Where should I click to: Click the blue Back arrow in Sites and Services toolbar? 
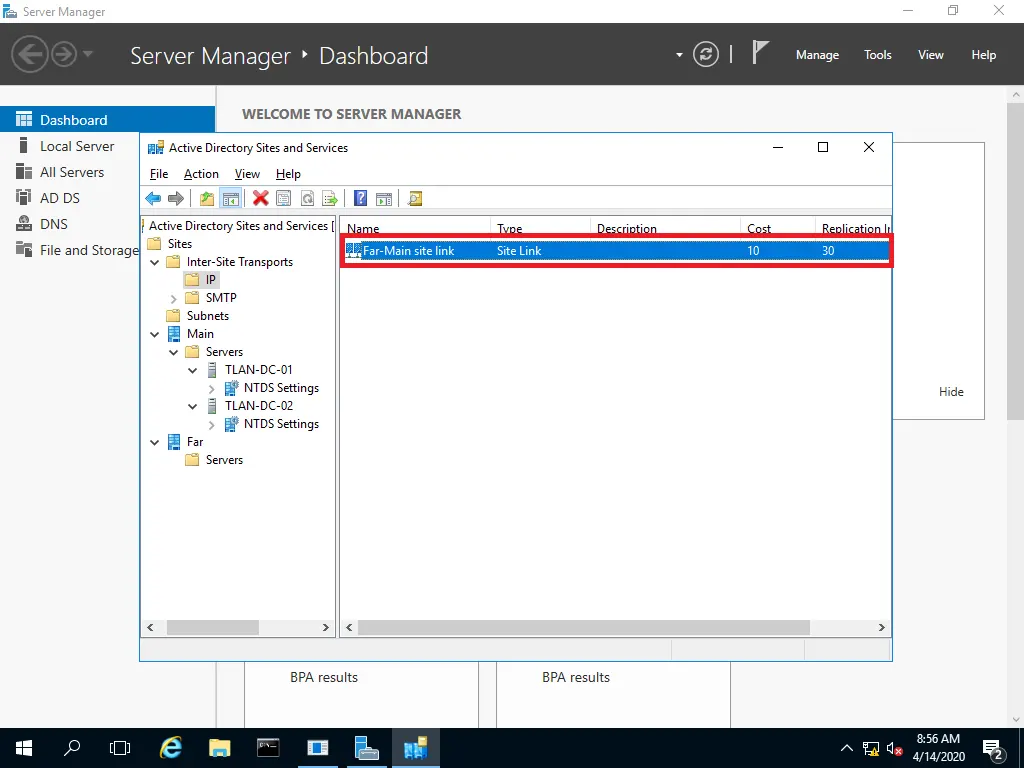(153, 199)
